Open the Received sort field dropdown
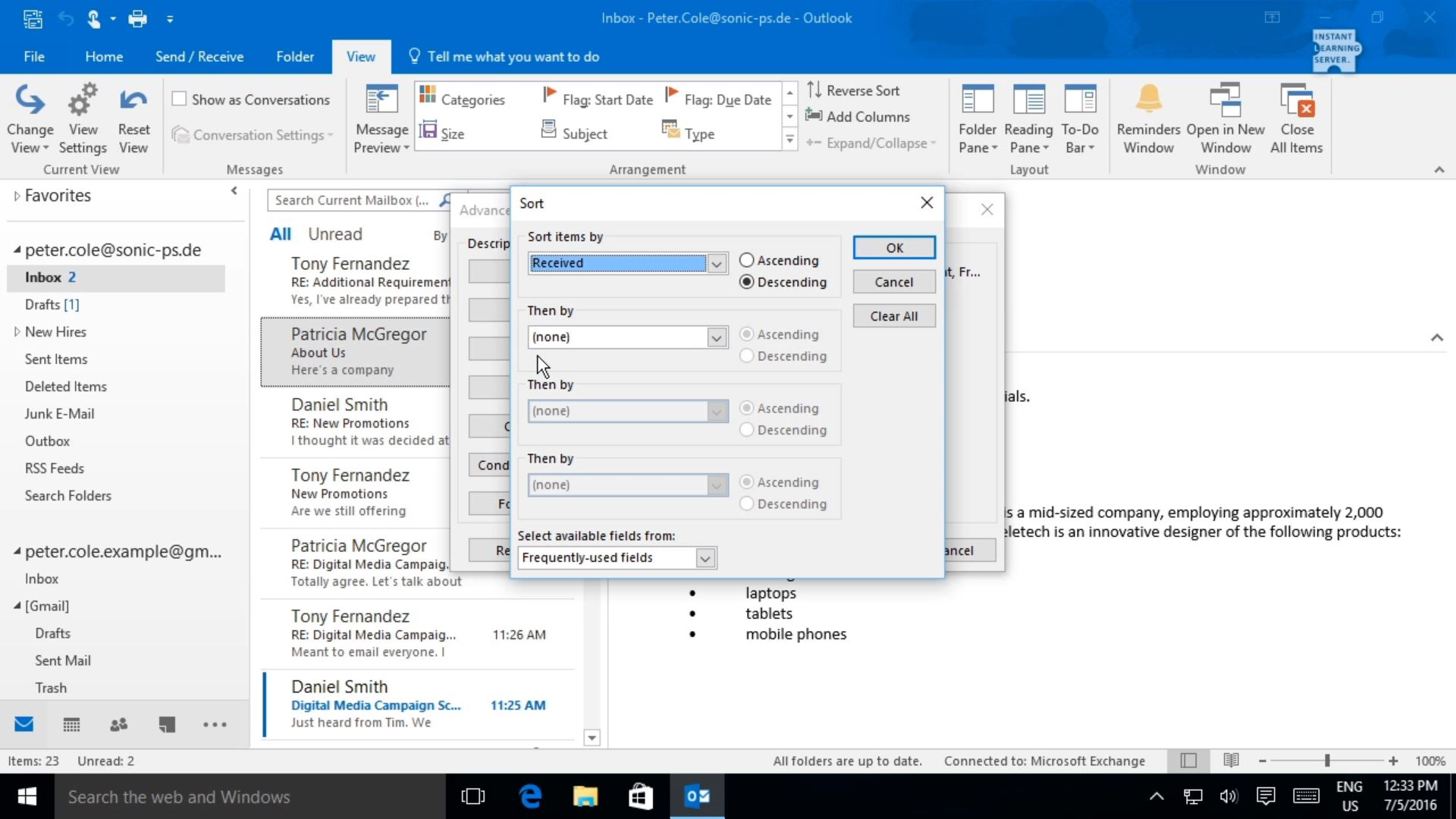The width and height of the screenshot is (1456, 819). 716,263
